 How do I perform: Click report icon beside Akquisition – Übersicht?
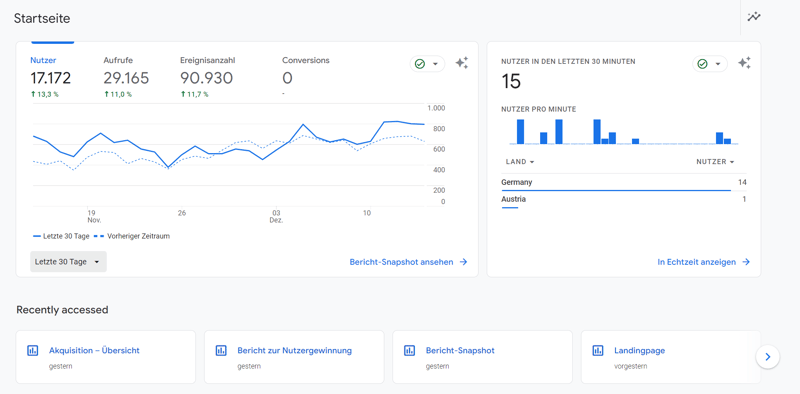click(33, 351)
